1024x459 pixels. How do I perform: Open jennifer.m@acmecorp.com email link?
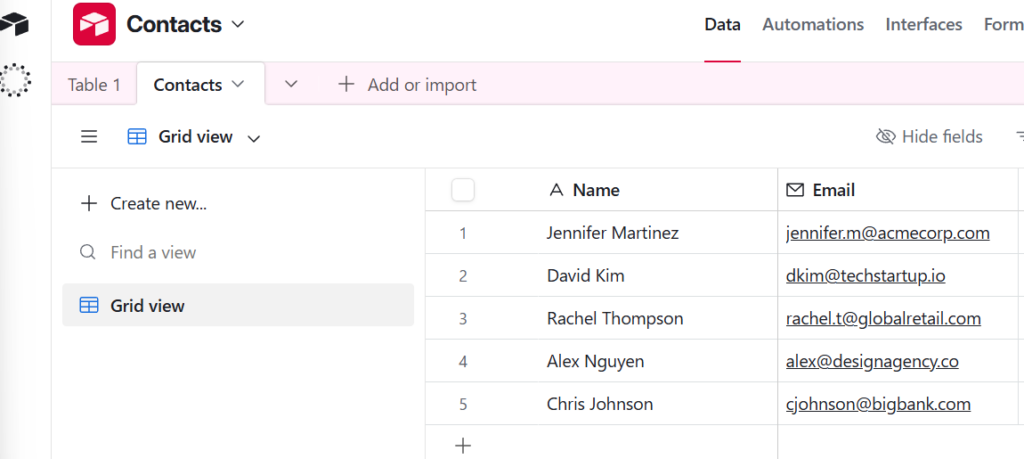tap(887, 233)
